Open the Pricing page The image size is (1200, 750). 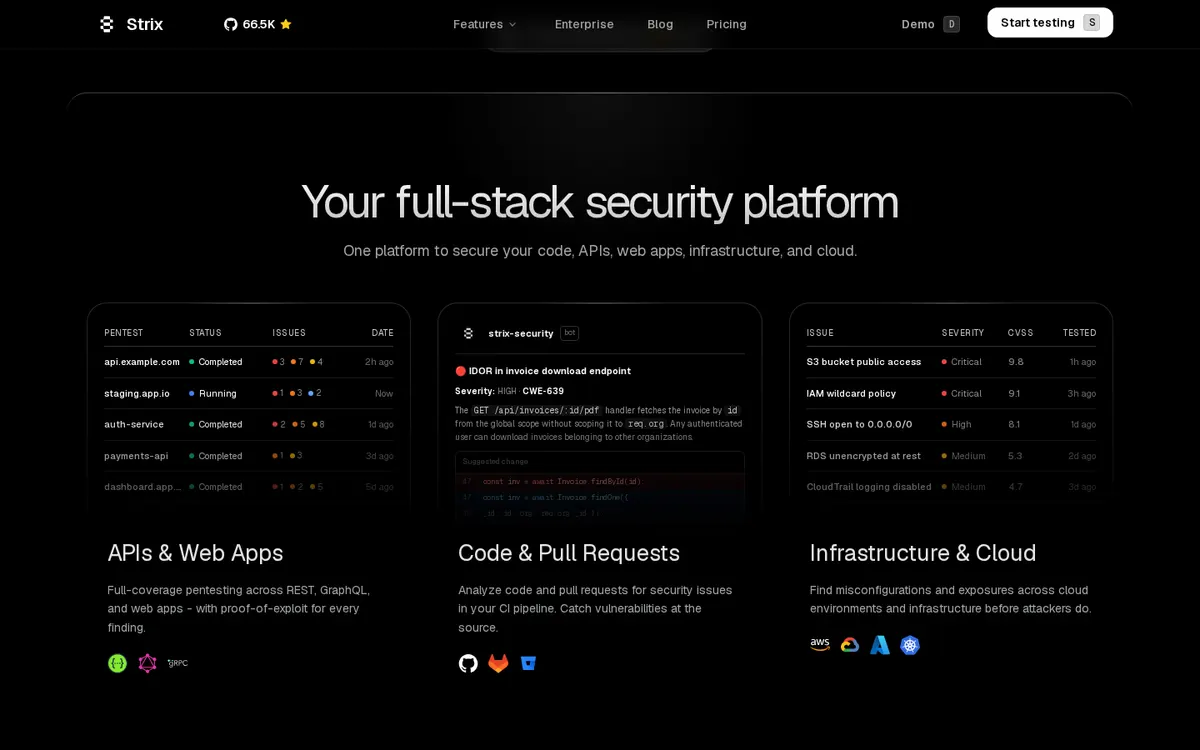click(x=726, y=24)
